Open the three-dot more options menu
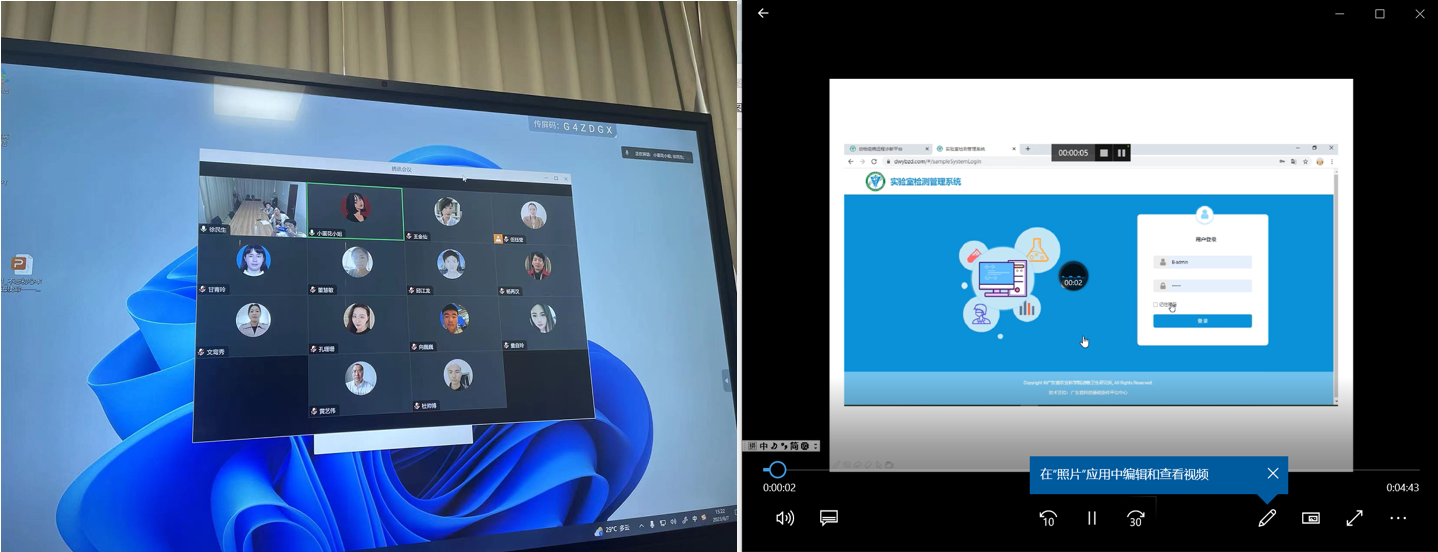 [1398, 518]
